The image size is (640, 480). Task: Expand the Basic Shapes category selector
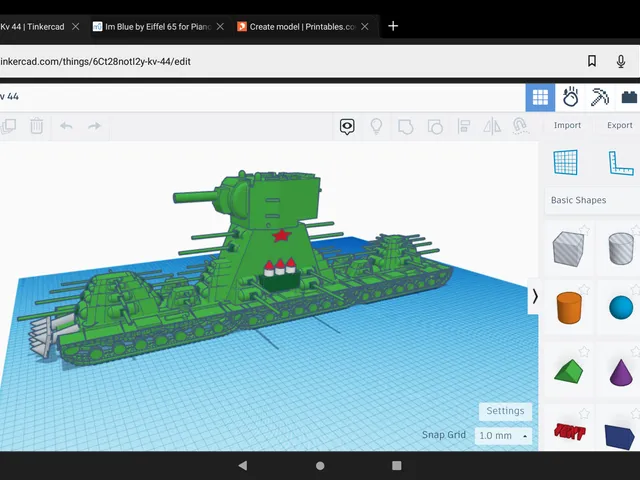(593, 200)
